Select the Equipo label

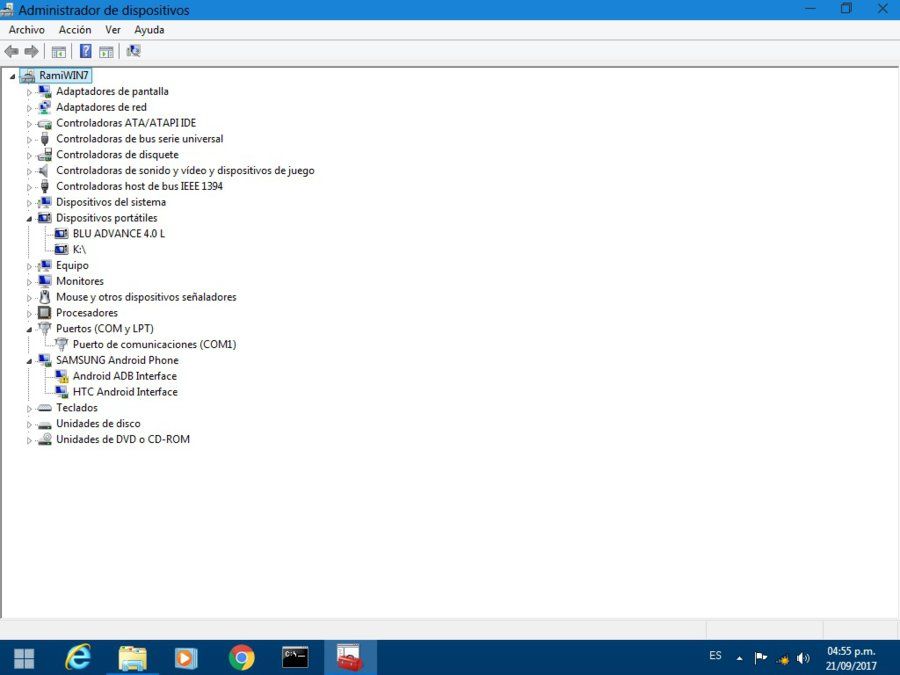[72, 265]
